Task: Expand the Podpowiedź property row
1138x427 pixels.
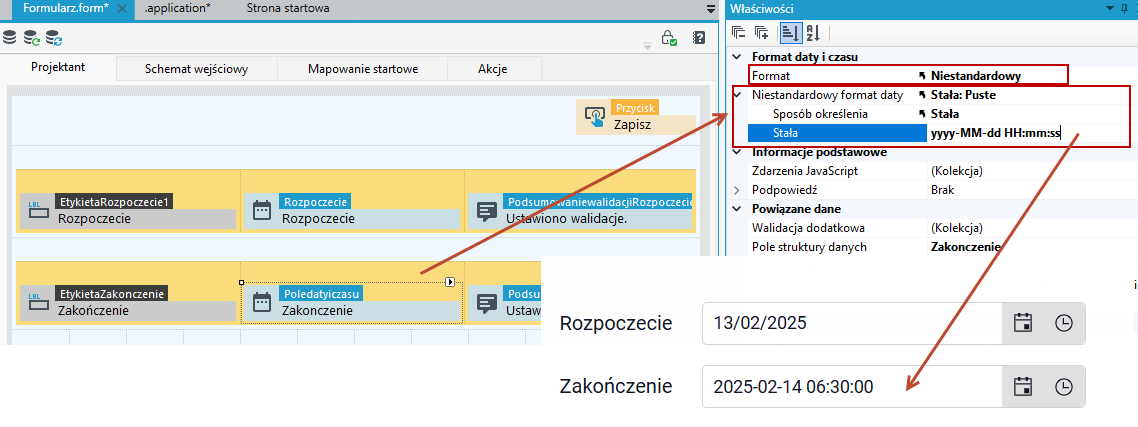Action: coord(737,190)
